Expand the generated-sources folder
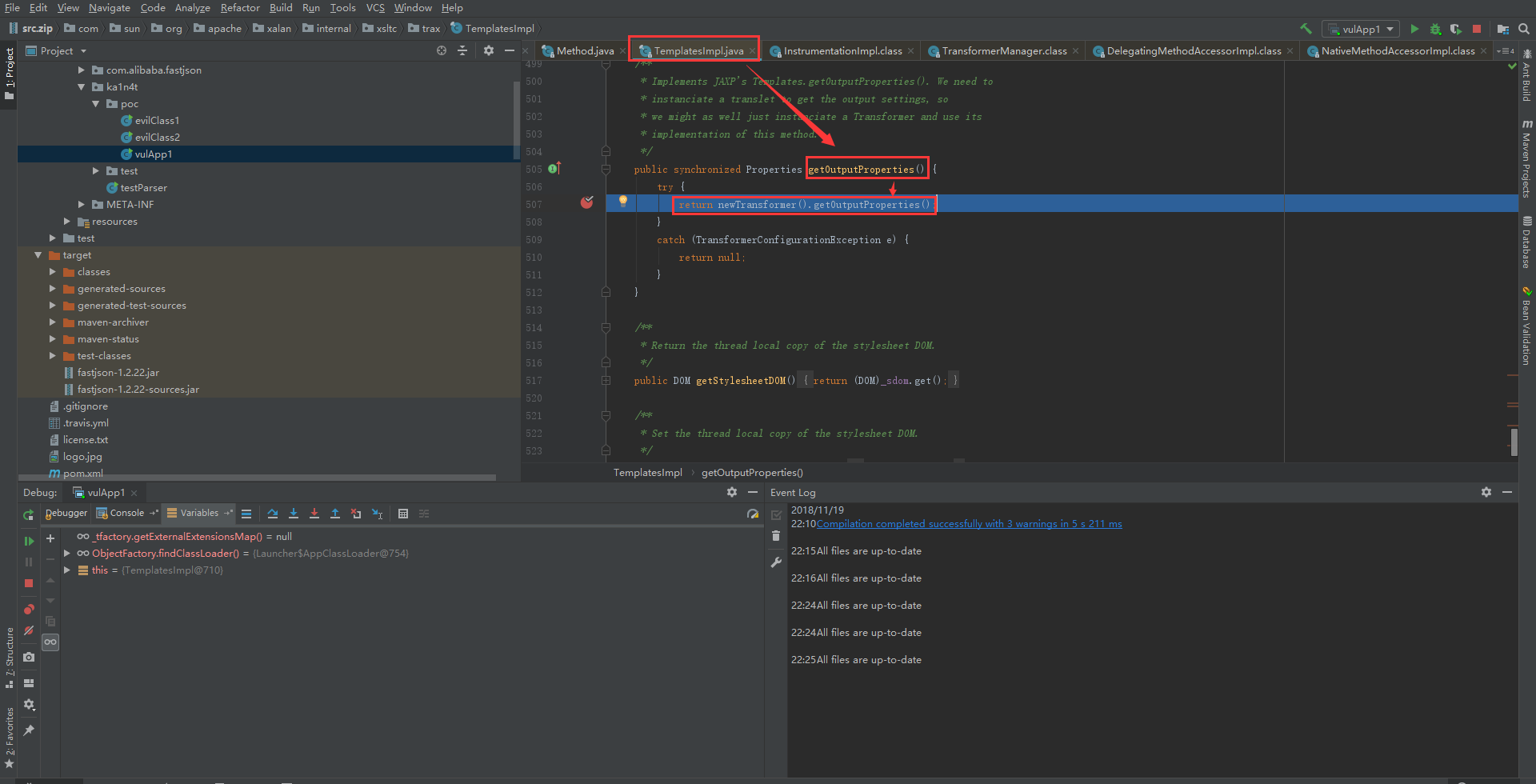Screen dimensions: 1536x784 click(x=53, y=289)
